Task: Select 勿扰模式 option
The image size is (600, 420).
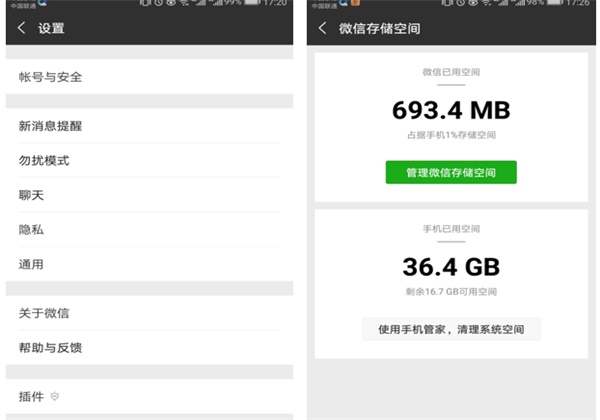Action: 44,161
